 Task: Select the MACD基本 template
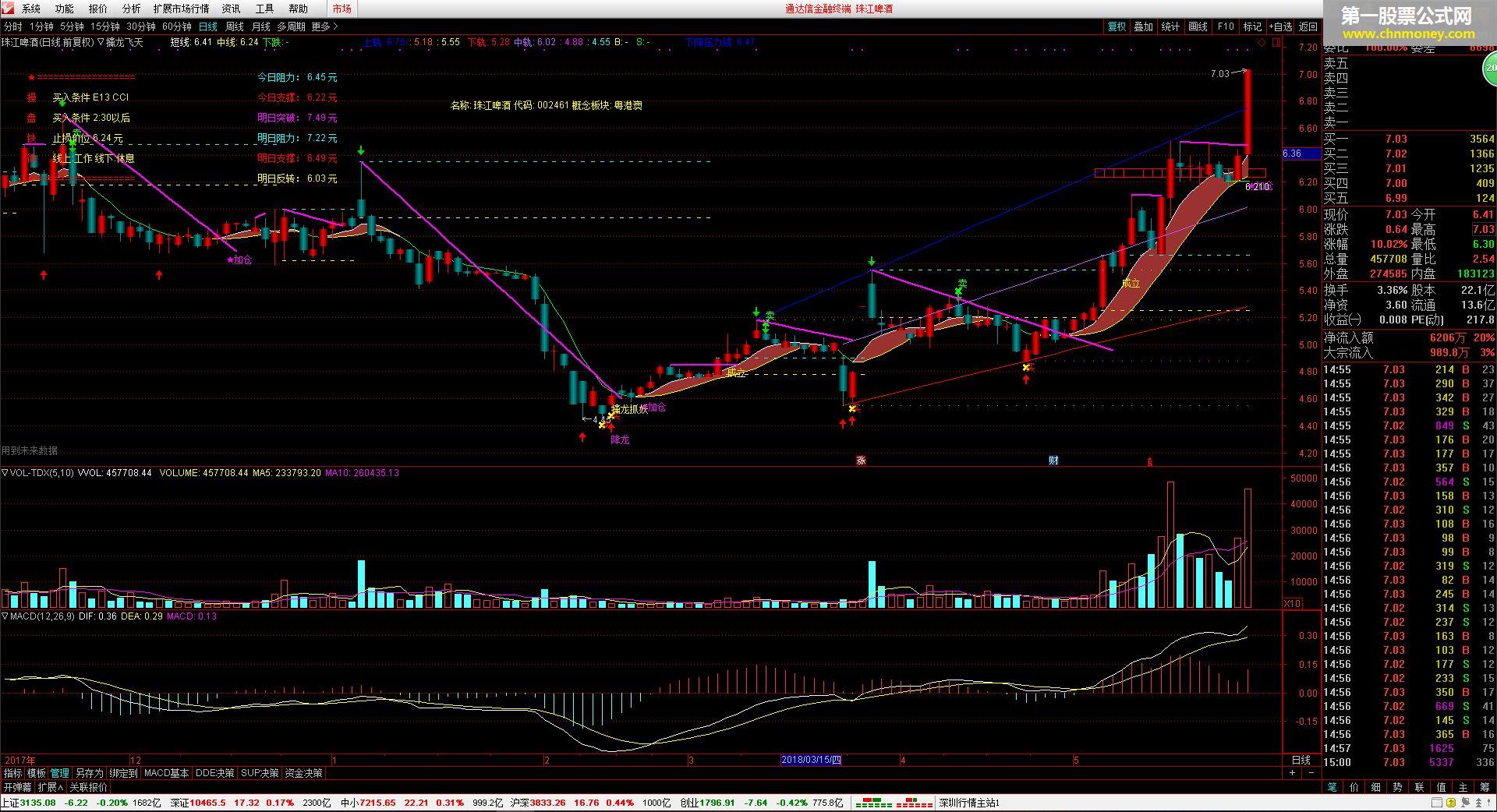click(166, 773)
